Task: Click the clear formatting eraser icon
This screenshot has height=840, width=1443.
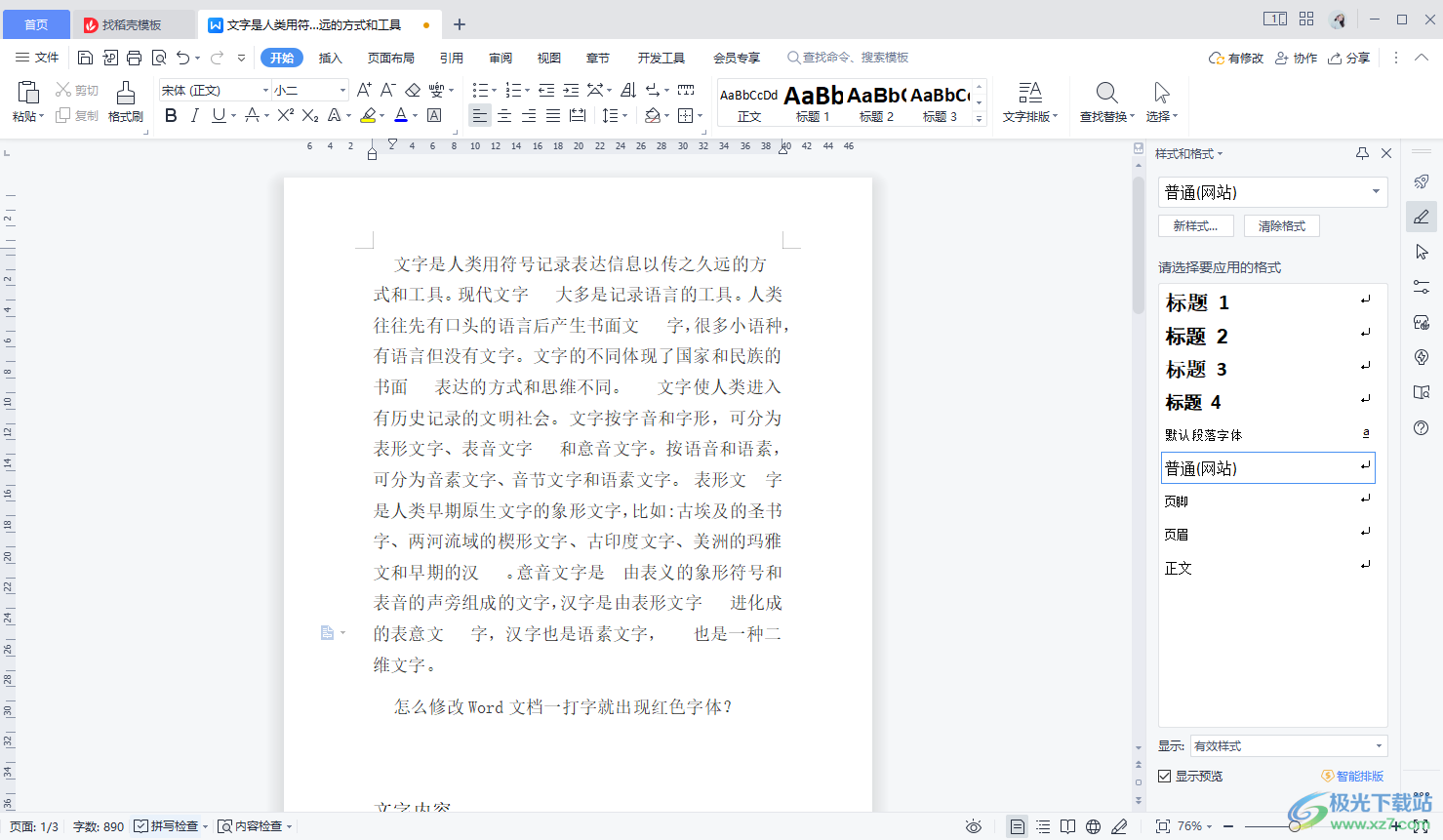Action: point(413,90)
